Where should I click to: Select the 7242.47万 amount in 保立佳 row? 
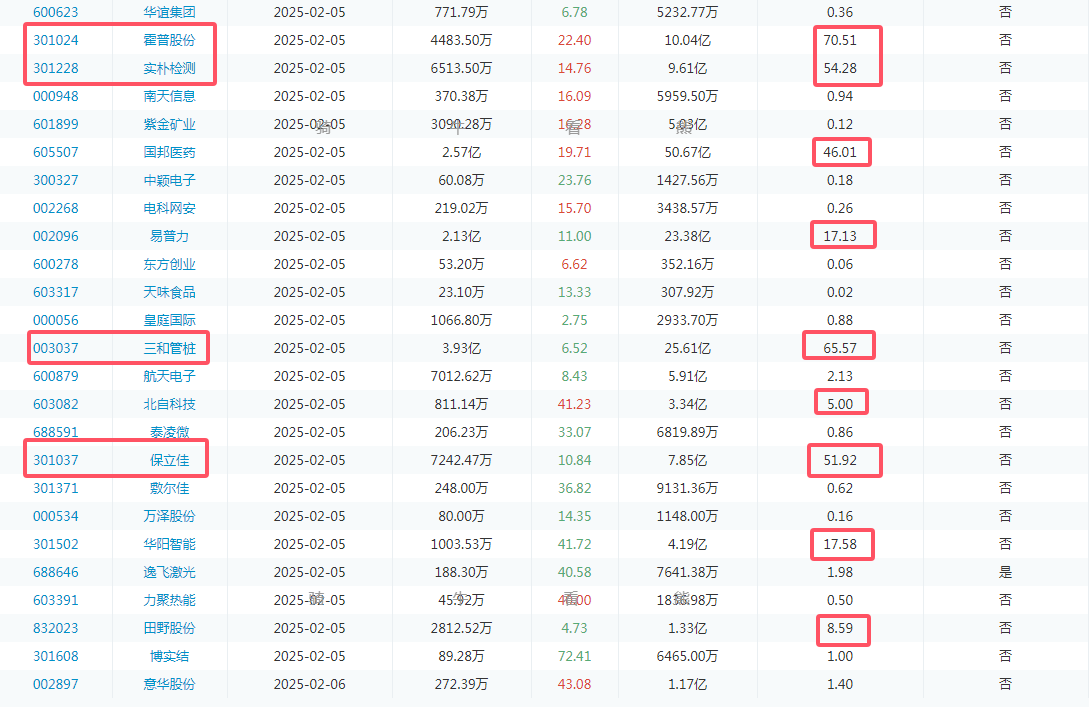click(461, 460)
